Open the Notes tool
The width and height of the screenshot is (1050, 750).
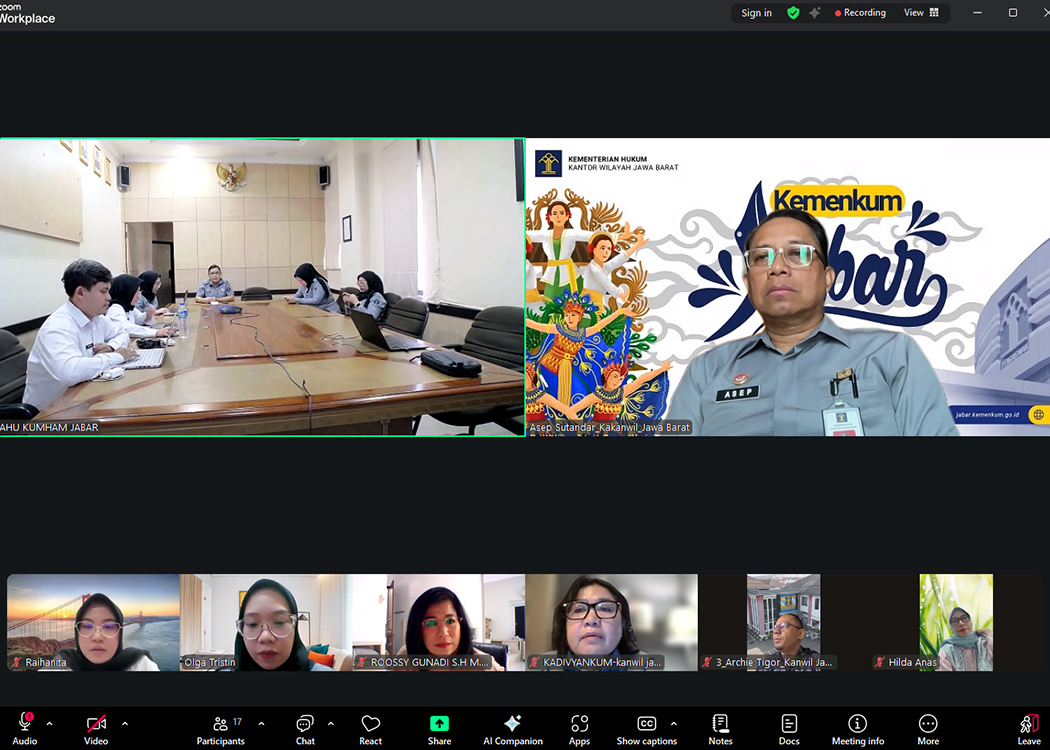point(720,728)
